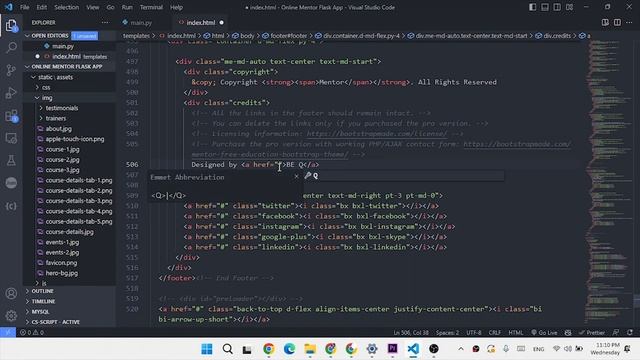Open File Explorer from taskbar
Image resolution: width=640 pixels, height=360 pixels.
coord(310,349)
